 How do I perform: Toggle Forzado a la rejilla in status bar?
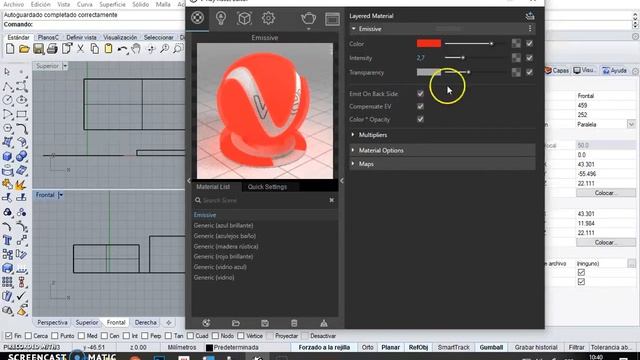tap(324, 347)
